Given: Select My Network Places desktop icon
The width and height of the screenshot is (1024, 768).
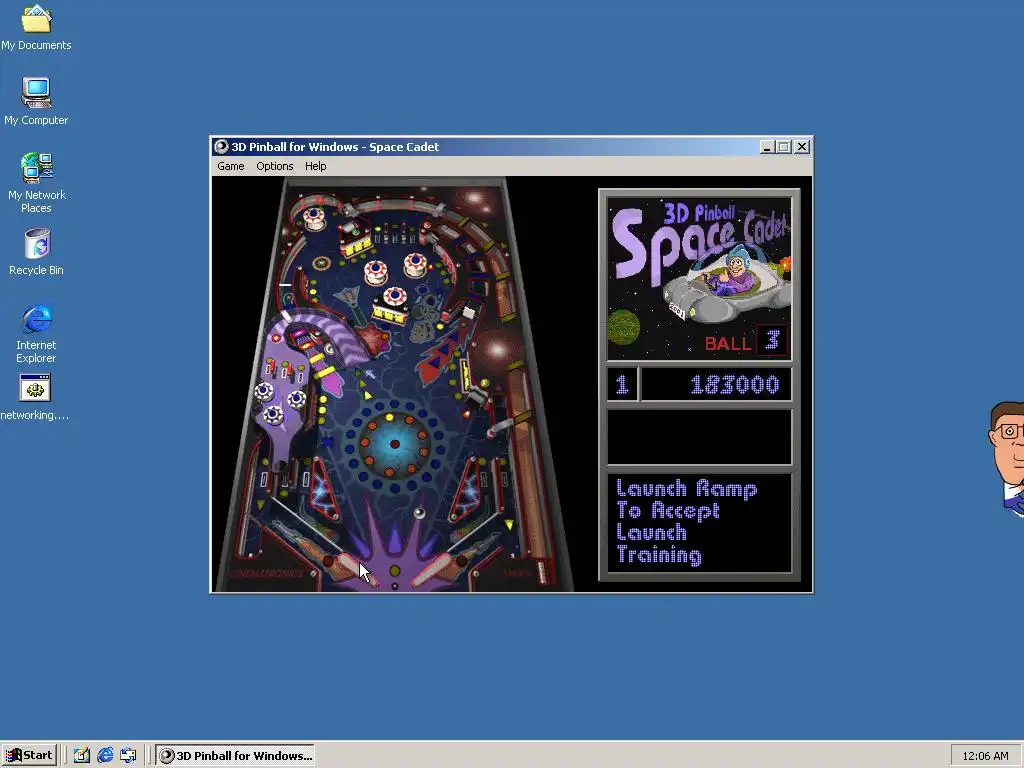Looking at the screenshot, I should pyautogui.click(x=36, y=183).
